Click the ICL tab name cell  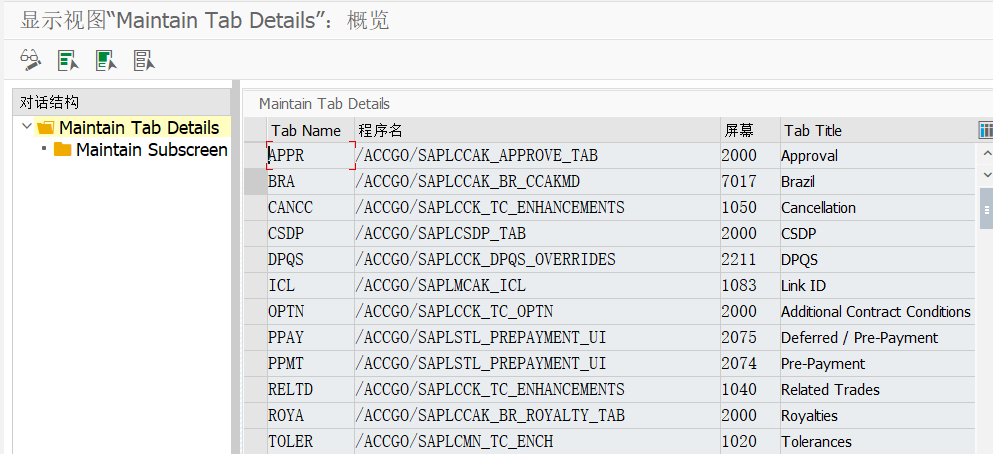[310, 286]
